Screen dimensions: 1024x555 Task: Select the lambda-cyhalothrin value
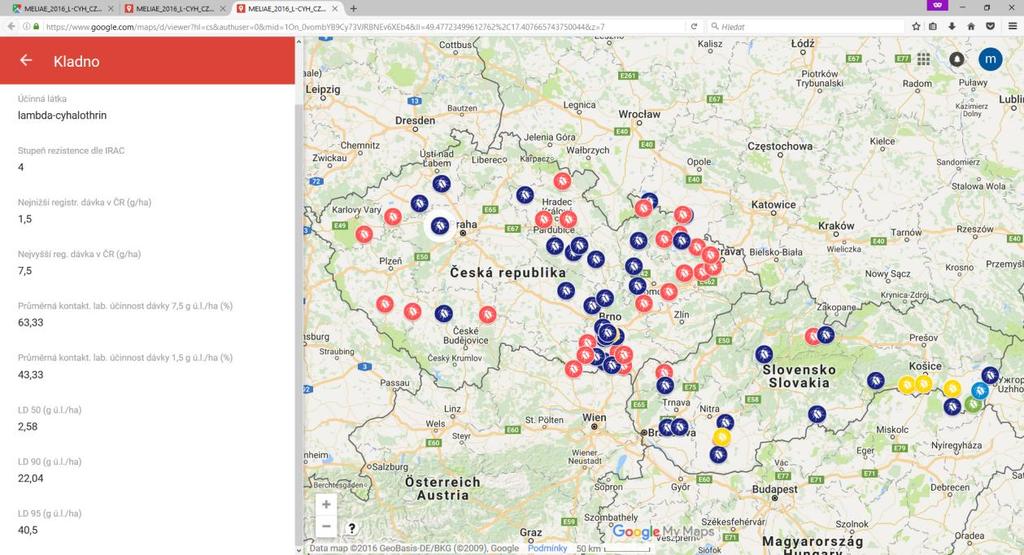pyautogui.click(x=62, y=115)
